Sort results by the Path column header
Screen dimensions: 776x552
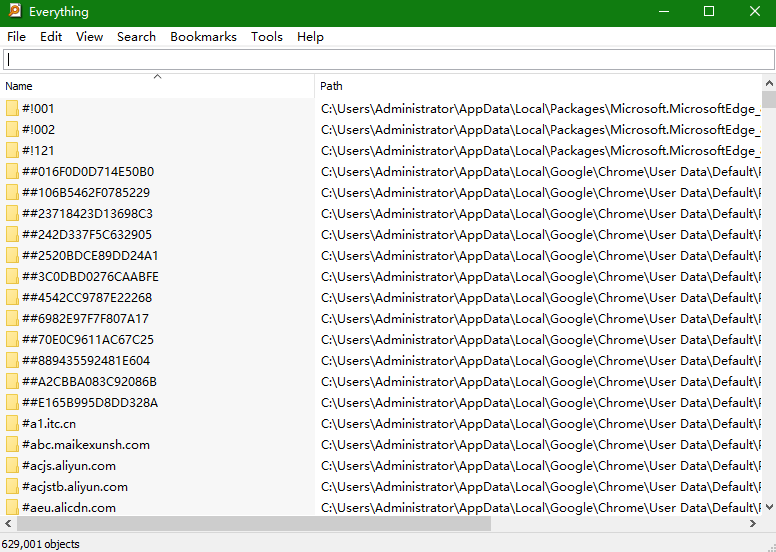pyautogui.click(x=538, y=86)
